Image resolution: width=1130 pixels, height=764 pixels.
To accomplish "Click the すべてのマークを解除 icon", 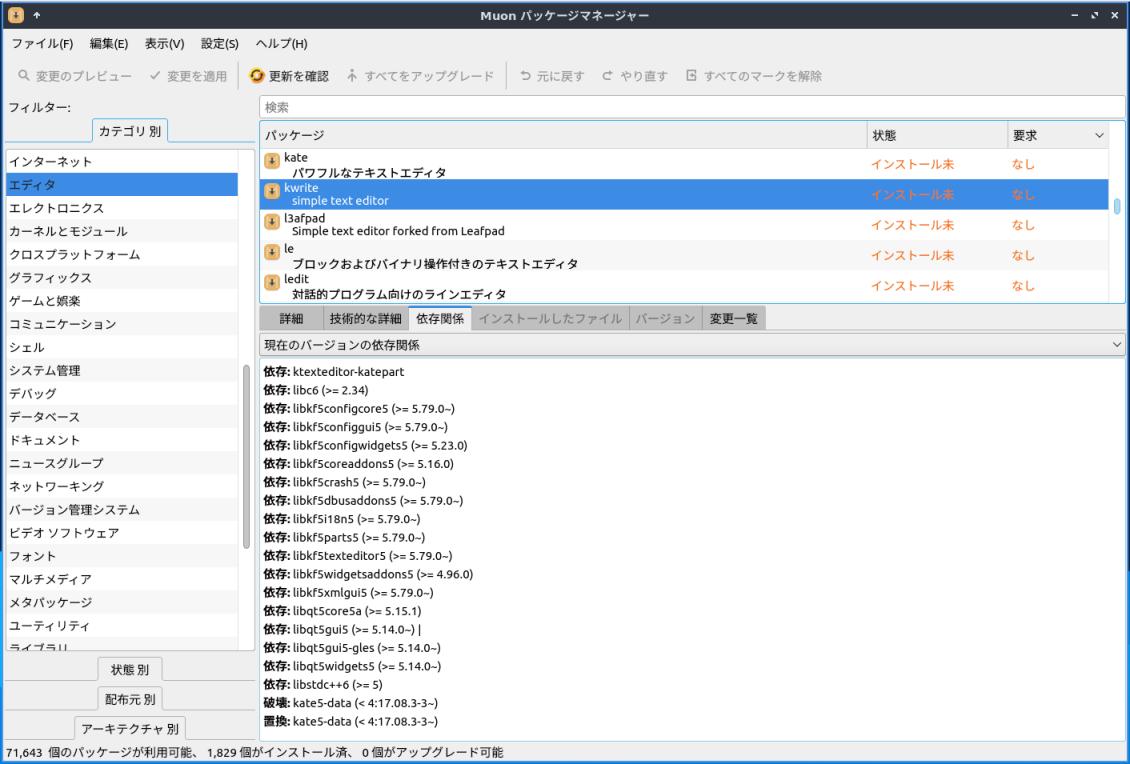I will click(691, 76).
